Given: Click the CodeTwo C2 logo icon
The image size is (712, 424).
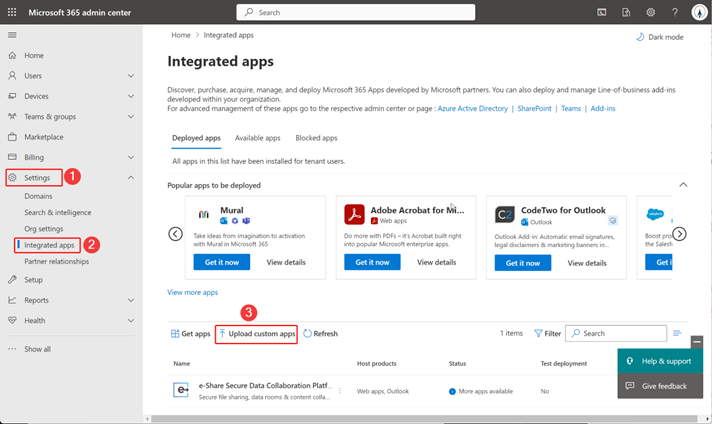Looking at the screenshot, I should coord(505,214).
